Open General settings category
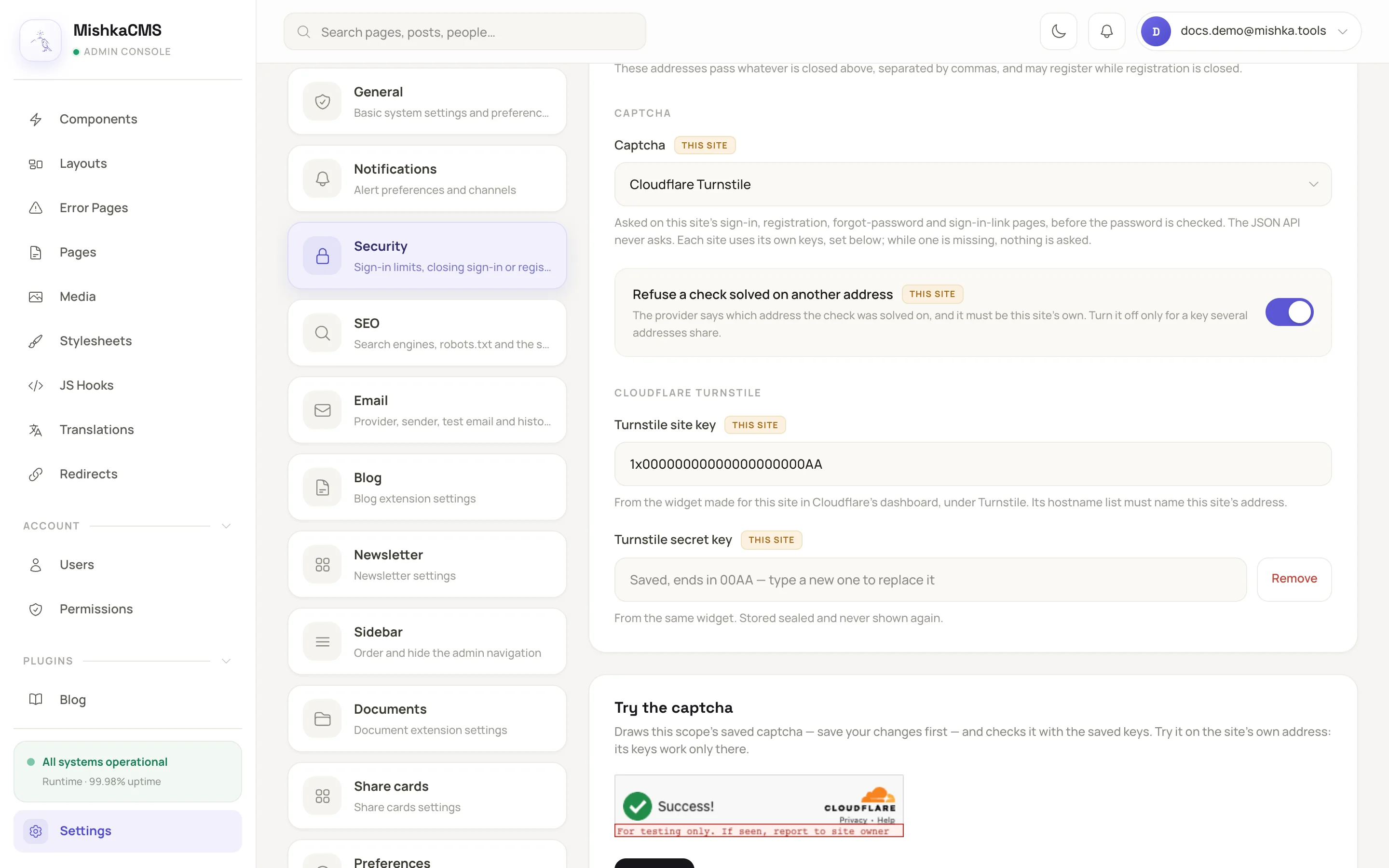 point(427,102)
